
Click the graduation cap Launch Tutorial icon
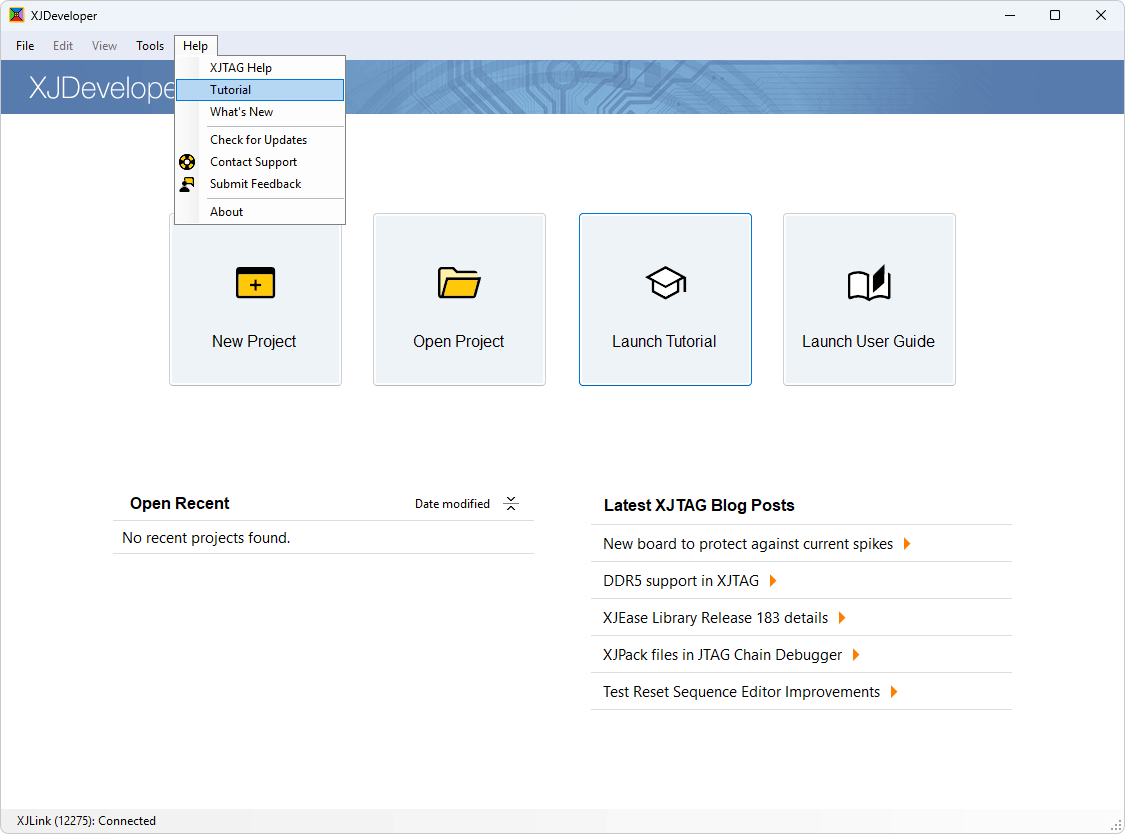pyautogui.click(x=664, y=283)
